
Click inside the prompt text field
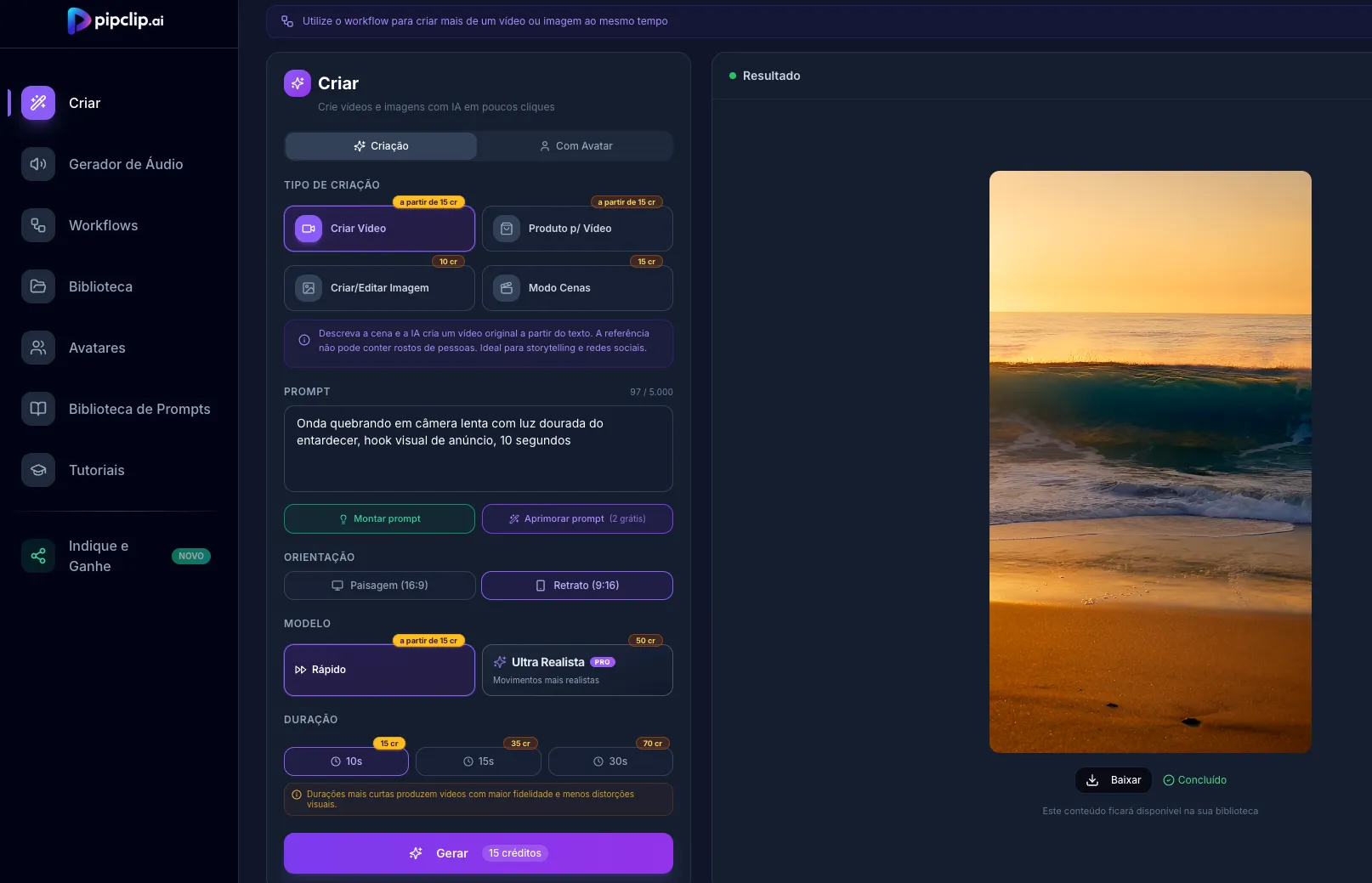tap(479, 449)
